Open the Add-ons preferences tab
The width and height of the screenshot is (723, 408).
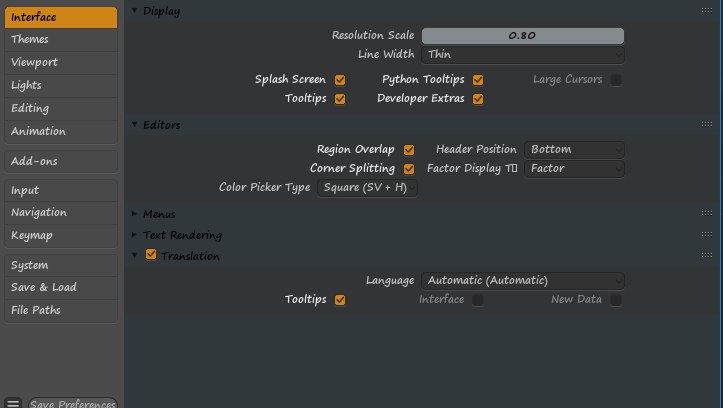(61, 161)
